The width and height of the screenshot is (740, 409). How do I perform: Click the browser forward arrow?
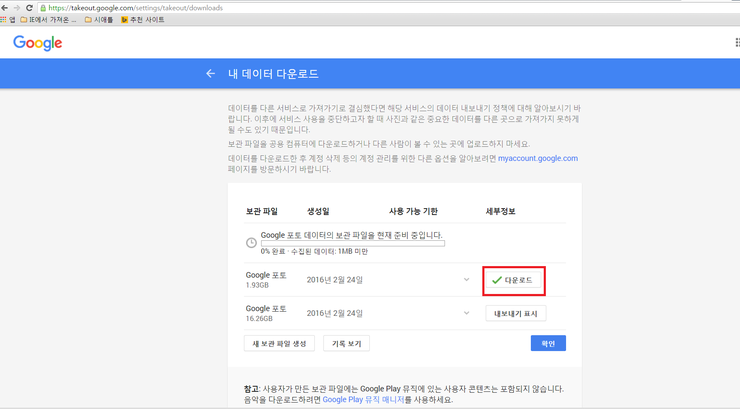click(x=17, y=8)
